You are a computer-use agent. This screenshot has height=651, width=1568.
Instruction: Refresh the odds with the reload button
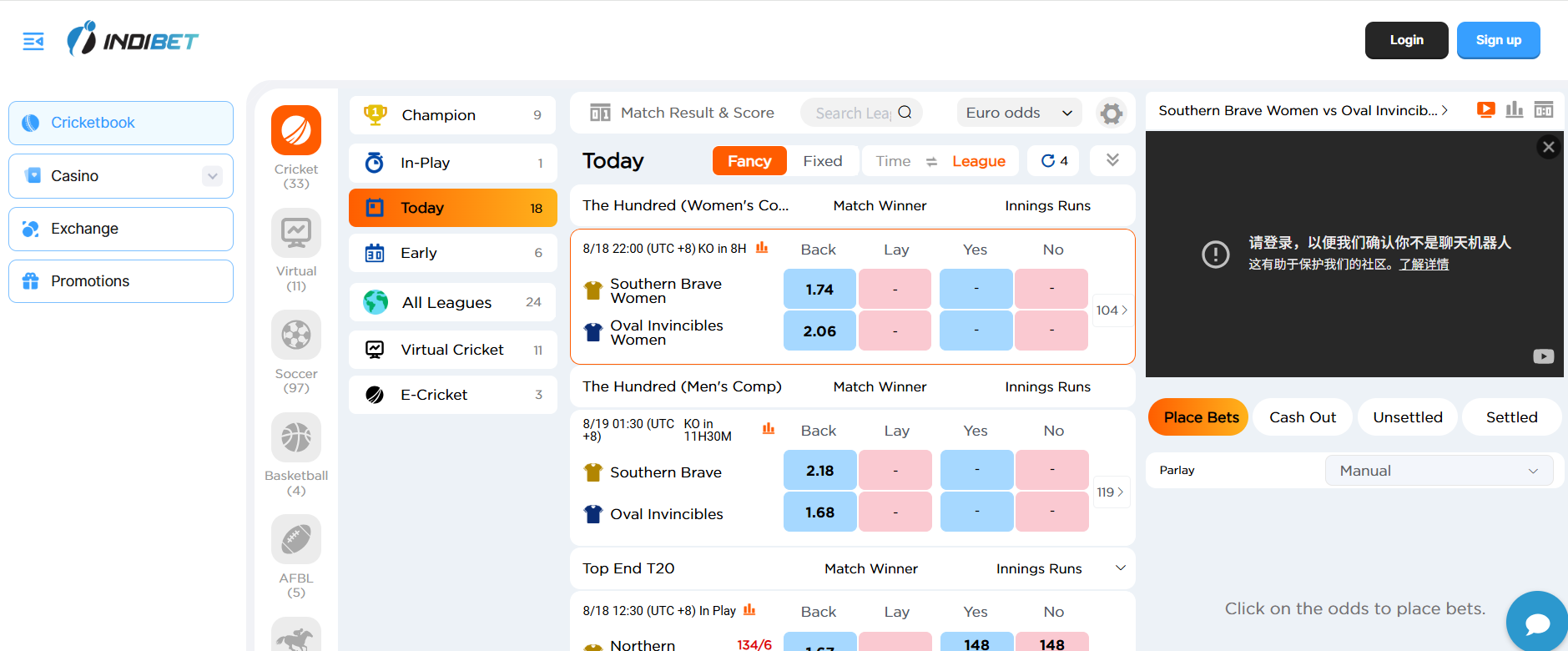1054,161
